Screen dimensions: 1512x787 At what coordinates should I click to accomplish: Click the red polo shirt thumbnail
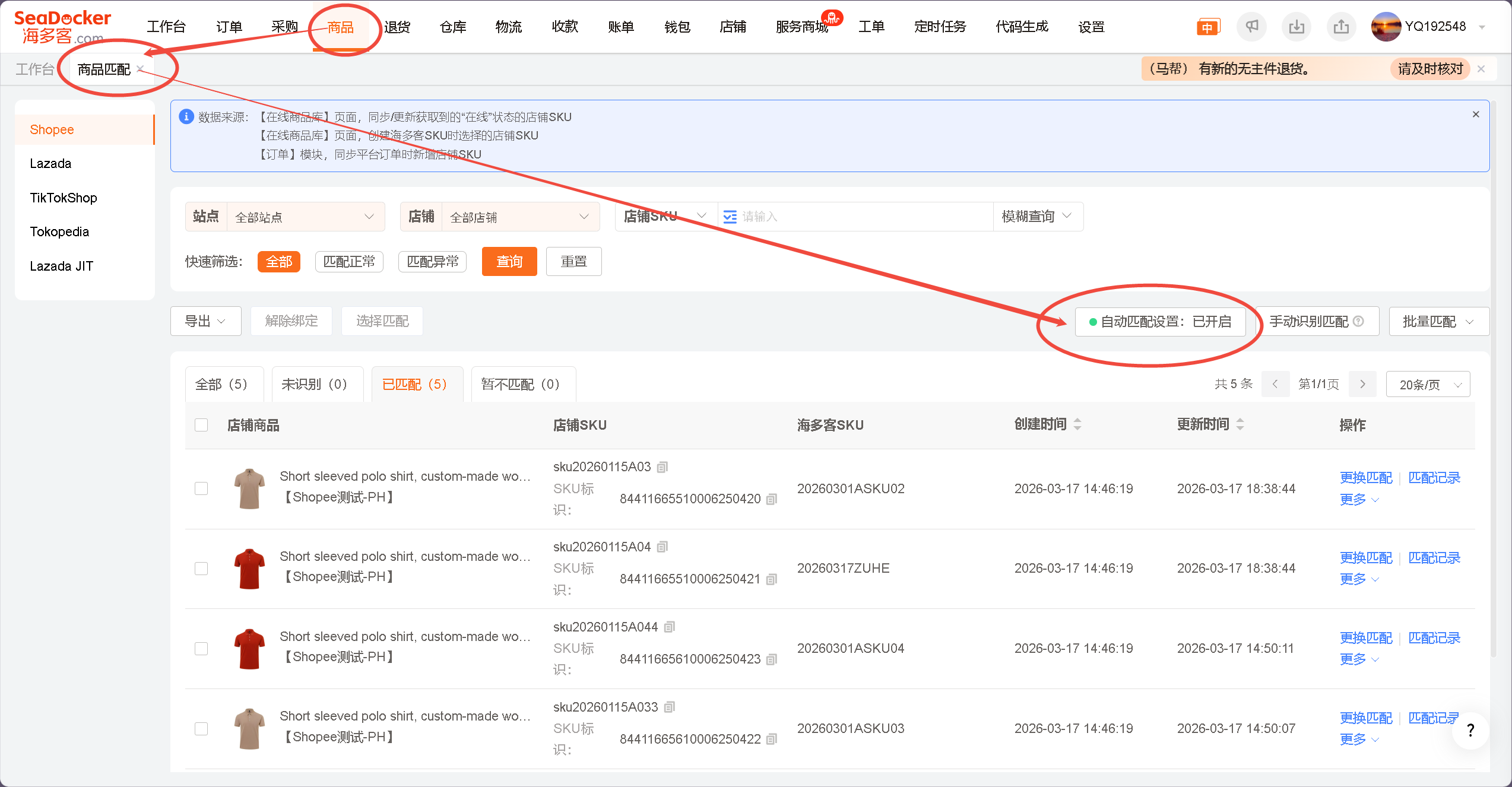(249, 569)
